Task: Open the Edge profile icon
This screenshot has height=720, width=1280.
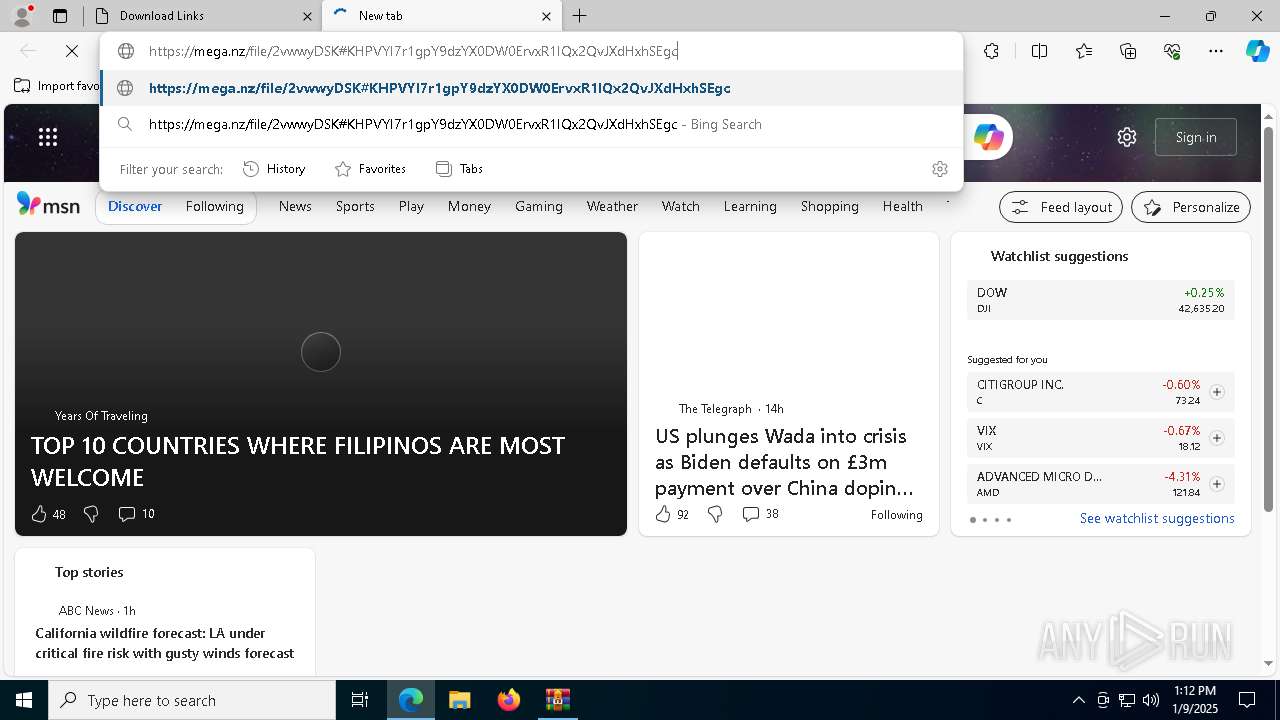Action: coord(21,16)
